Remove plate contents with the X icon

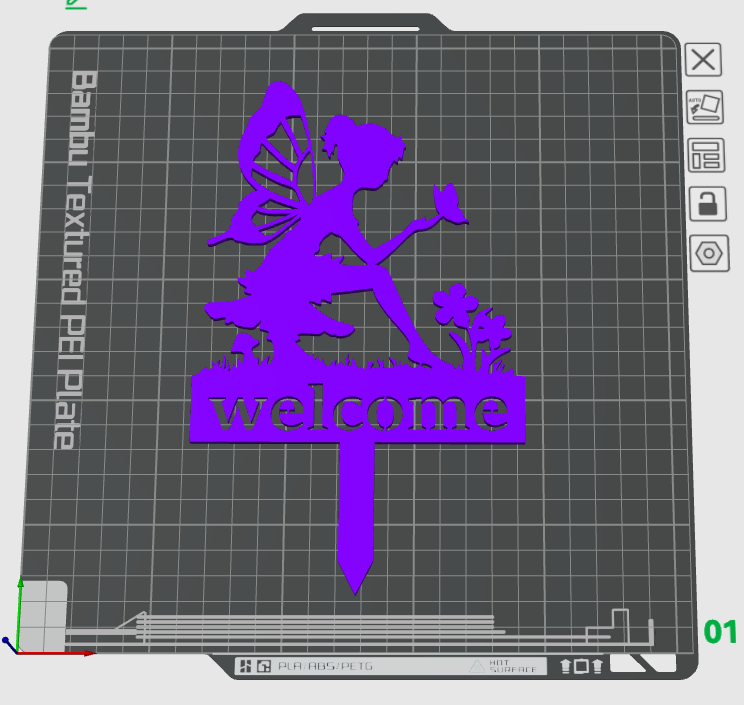coord(703,60)
